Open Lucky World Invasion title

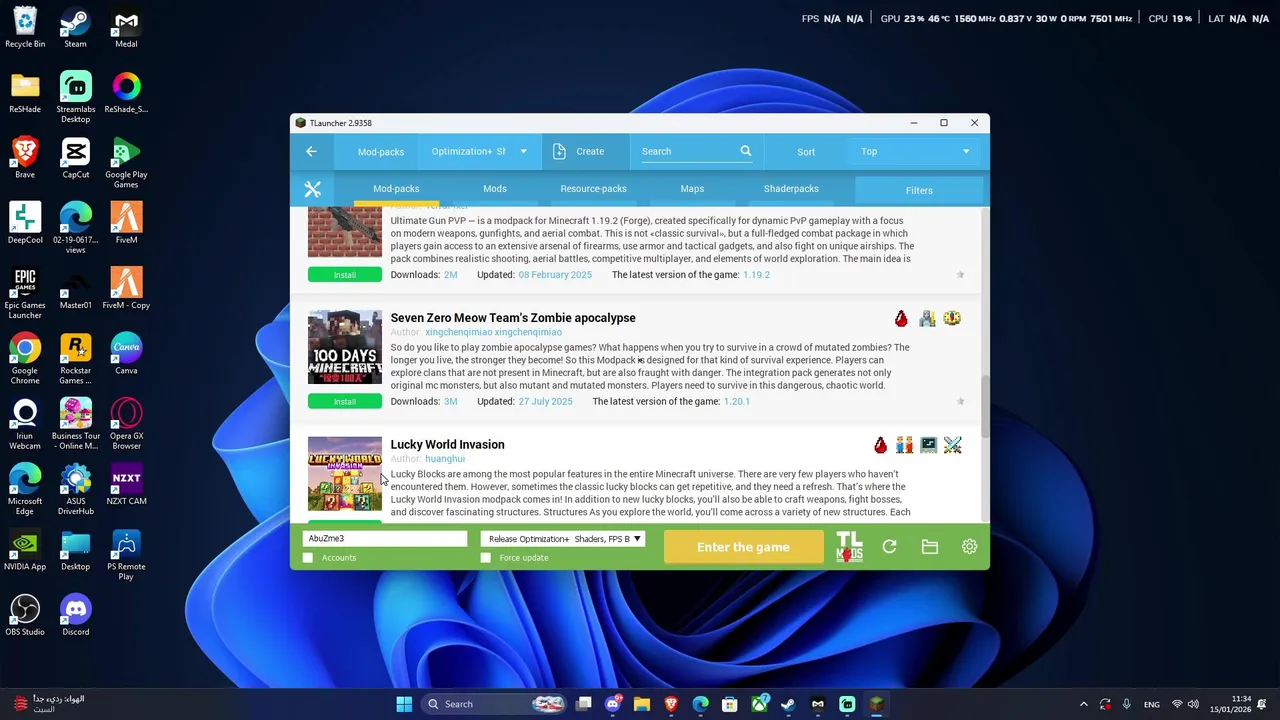click(447, 445)
